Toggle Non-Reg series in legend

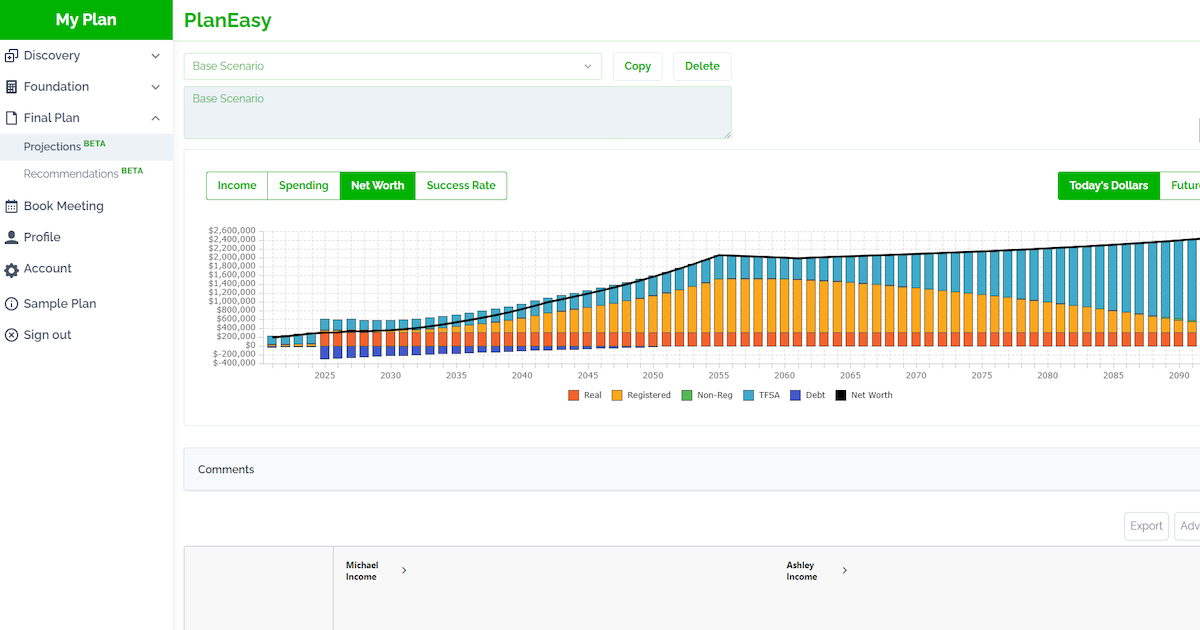click(707, 395)
